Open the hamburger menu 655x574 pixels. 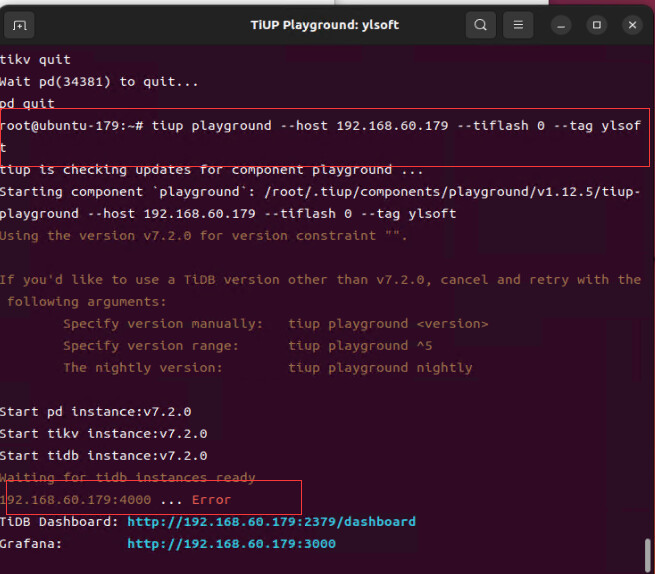coord(518,25)
